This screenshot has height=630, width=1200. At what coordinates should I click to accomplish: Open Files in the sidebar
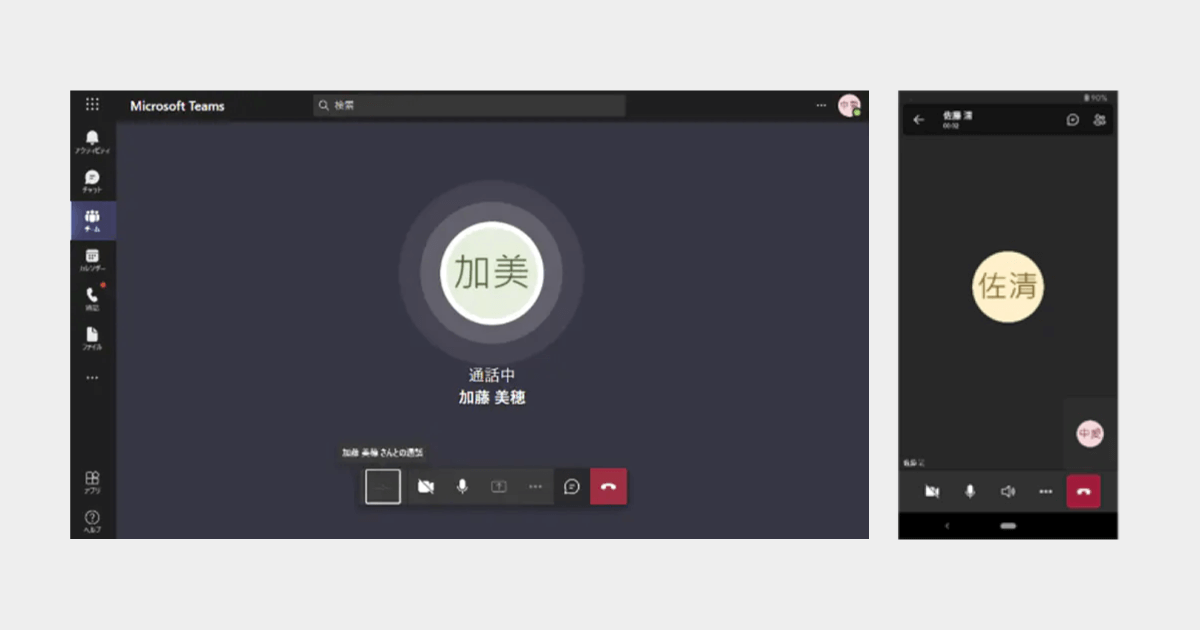[92, 338]
